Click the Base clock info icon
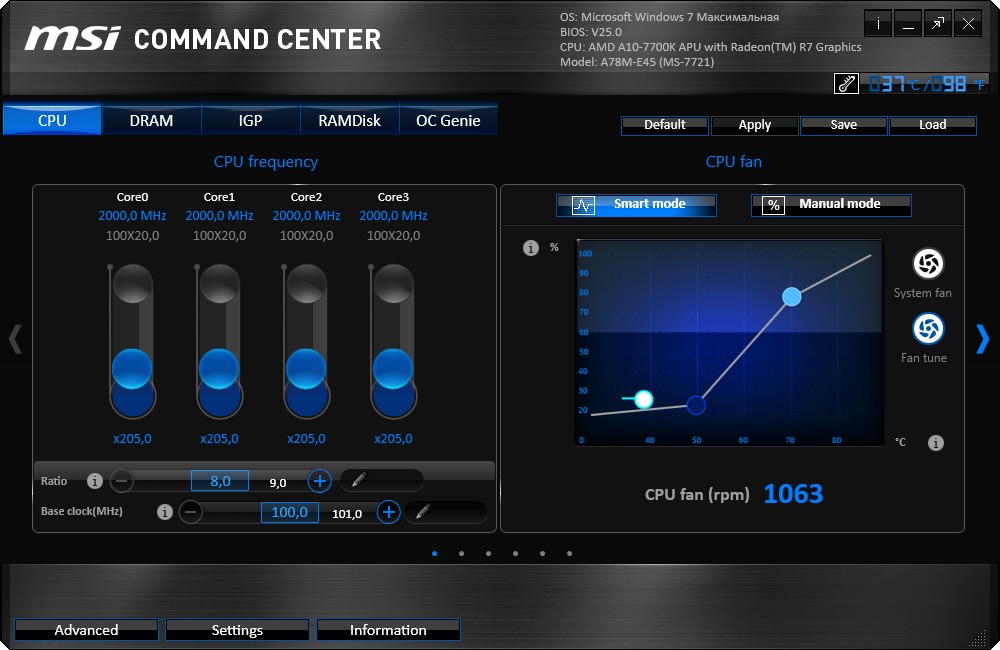1000x650 pixels. coord(165,512)
